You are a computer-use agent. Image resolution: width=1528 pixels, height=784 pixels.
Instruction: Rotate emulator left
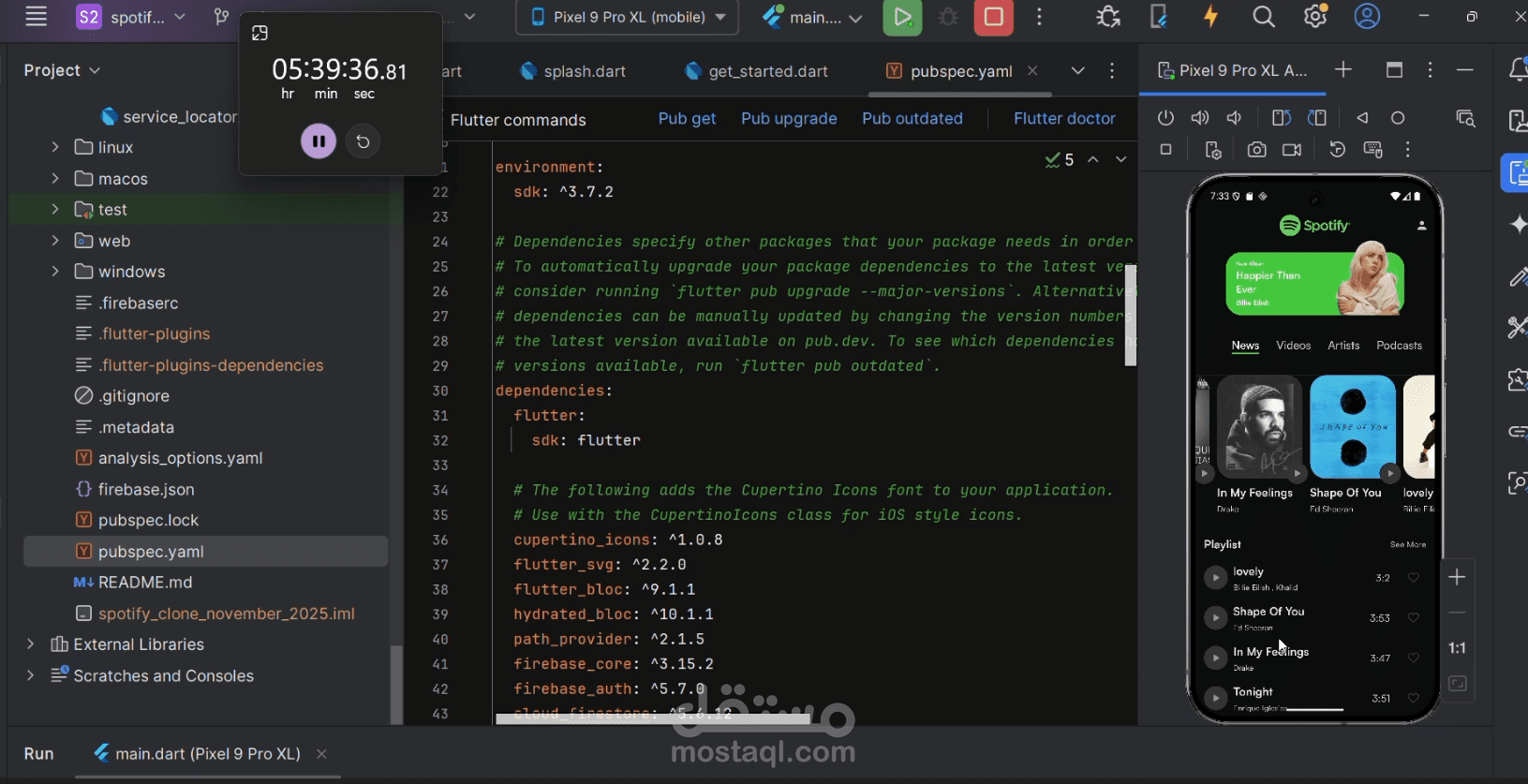tap(1281, 118)
